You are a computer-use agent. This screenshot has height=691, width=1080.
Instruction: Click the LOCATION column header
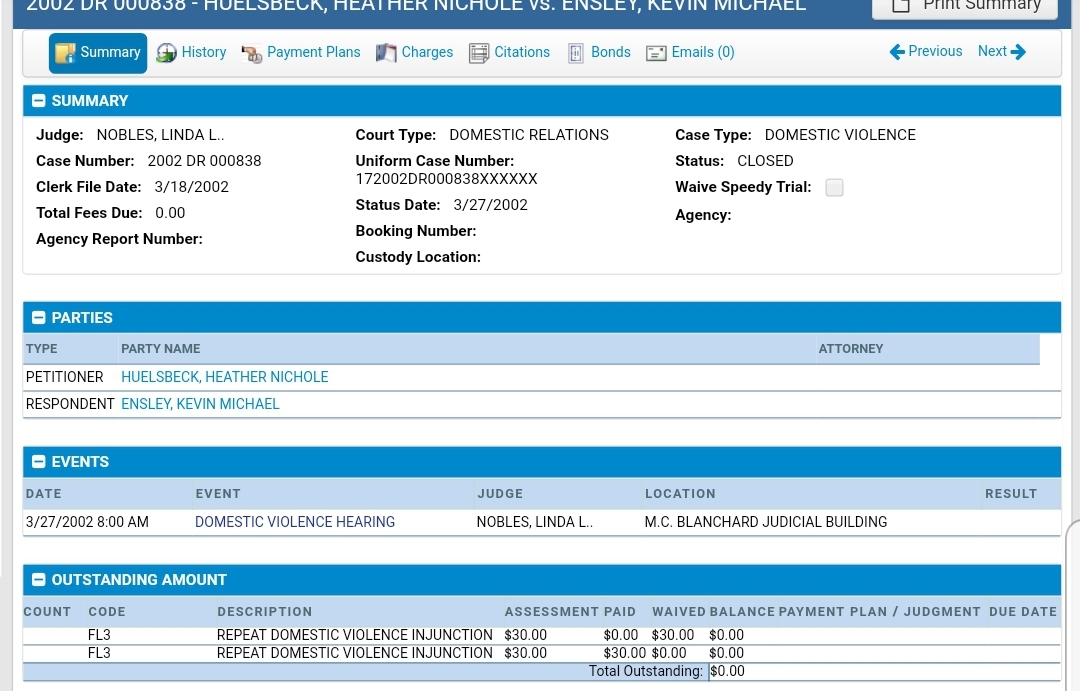point(680,493)
